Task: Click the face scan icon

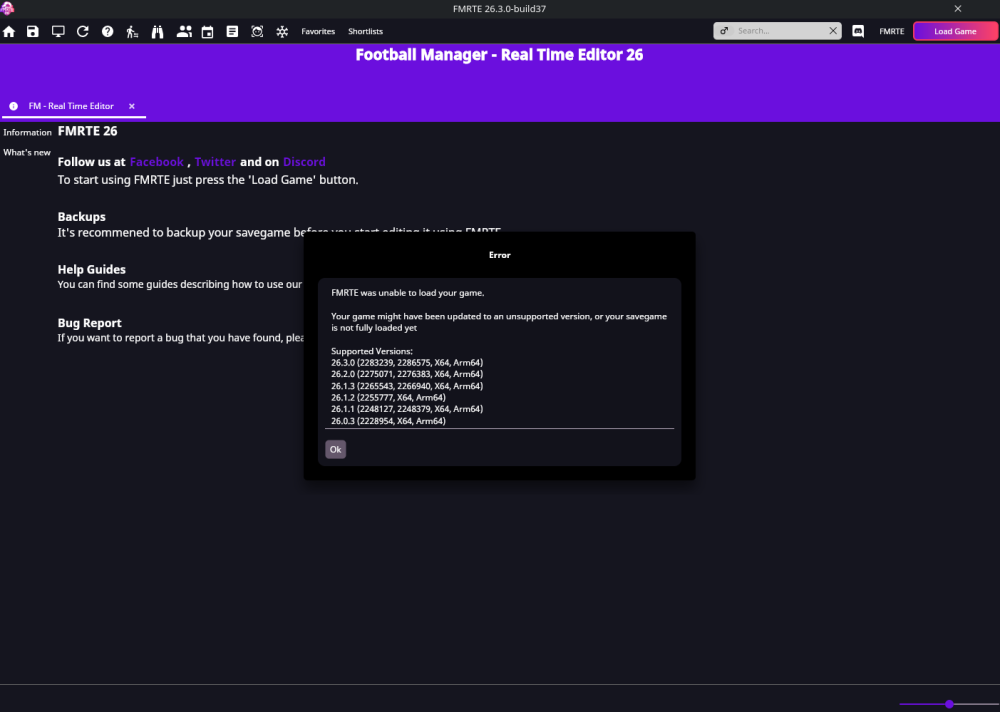Action: 257,31
